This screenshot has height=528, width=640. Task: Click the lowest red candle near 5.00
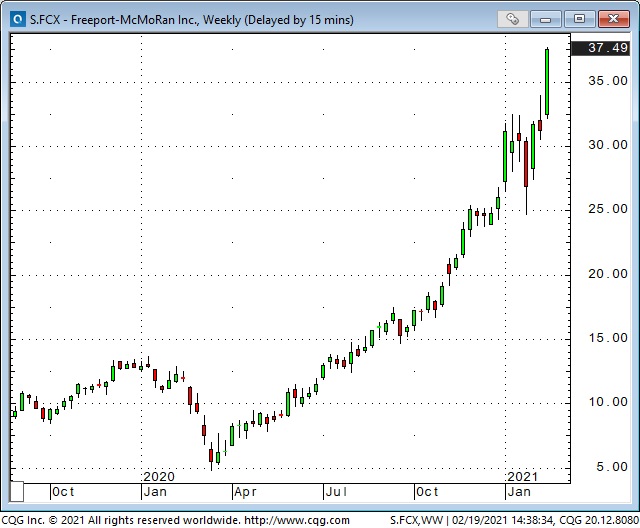tap(211, 455)
